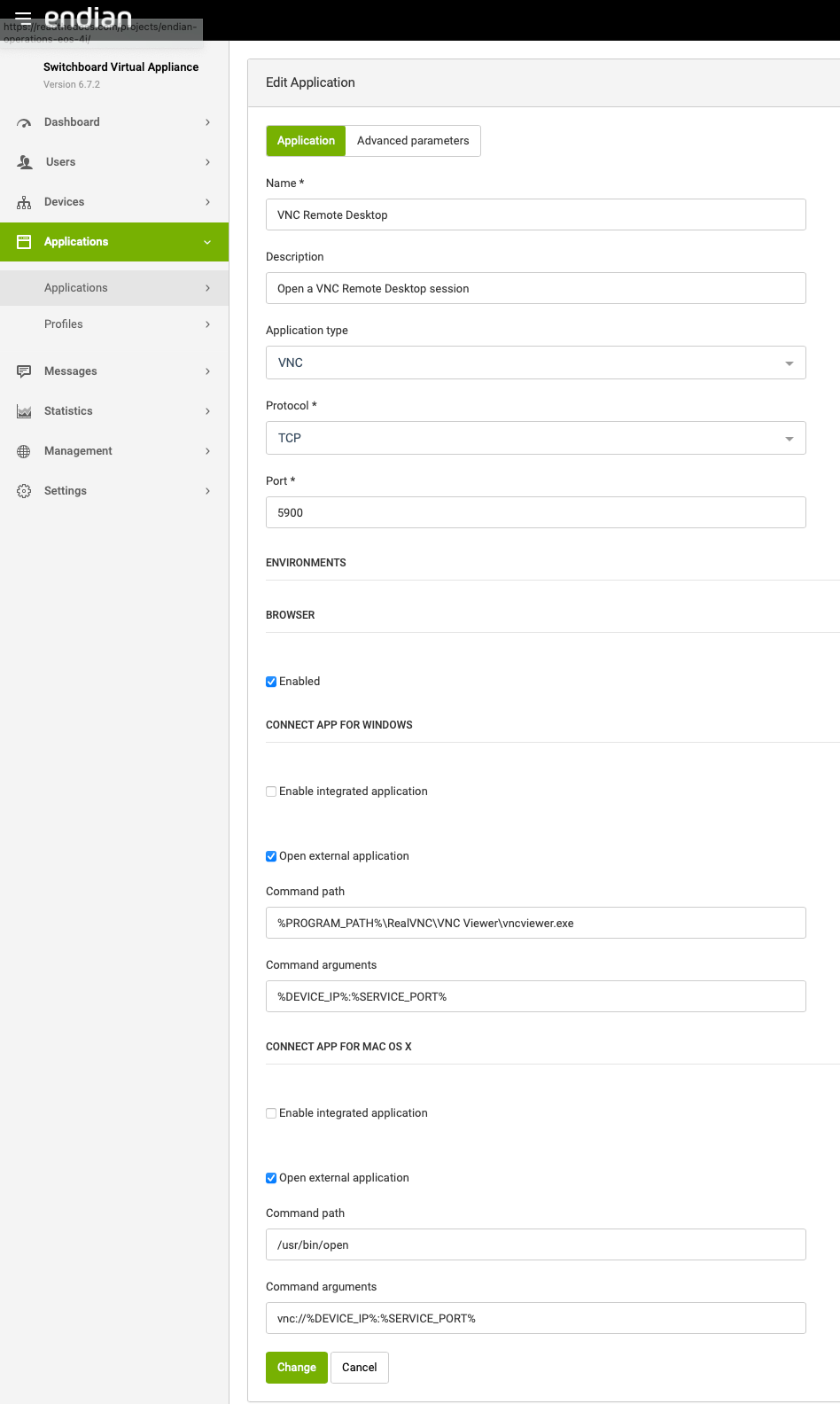This screenshot has height=1404, width=840.
Task: Click the Messages speech bubble icon
Action: 24,371
